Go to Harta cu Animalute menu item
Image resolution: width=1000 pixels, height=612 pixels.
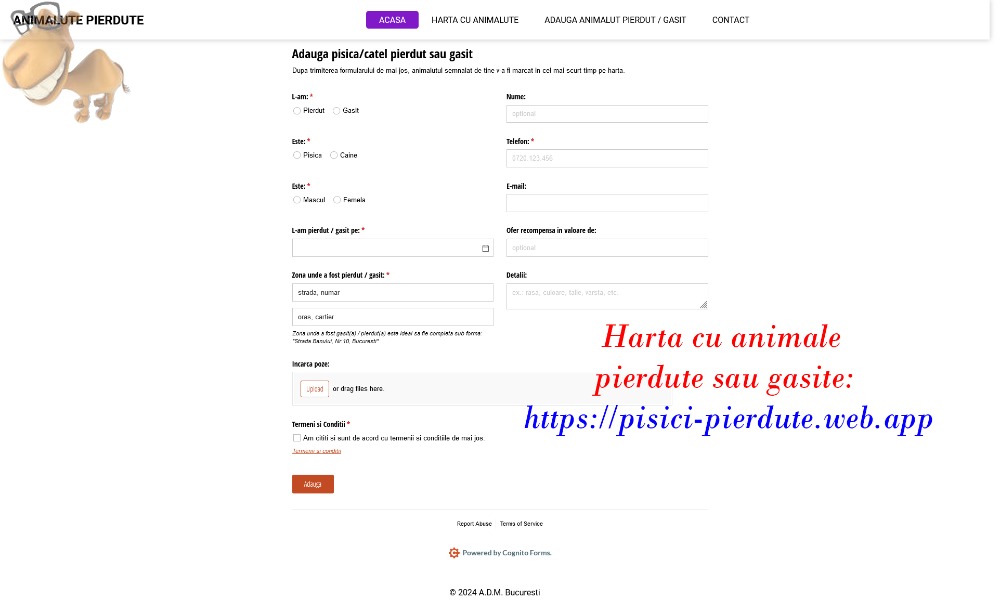(x=475, y=20)
